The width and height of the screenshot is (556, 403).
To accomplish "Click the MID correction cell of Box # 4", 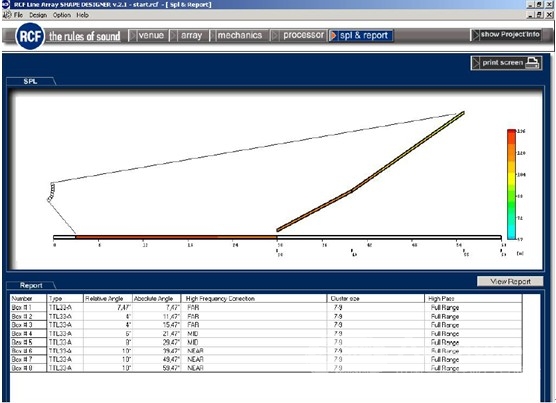I will tap(254, 334).
